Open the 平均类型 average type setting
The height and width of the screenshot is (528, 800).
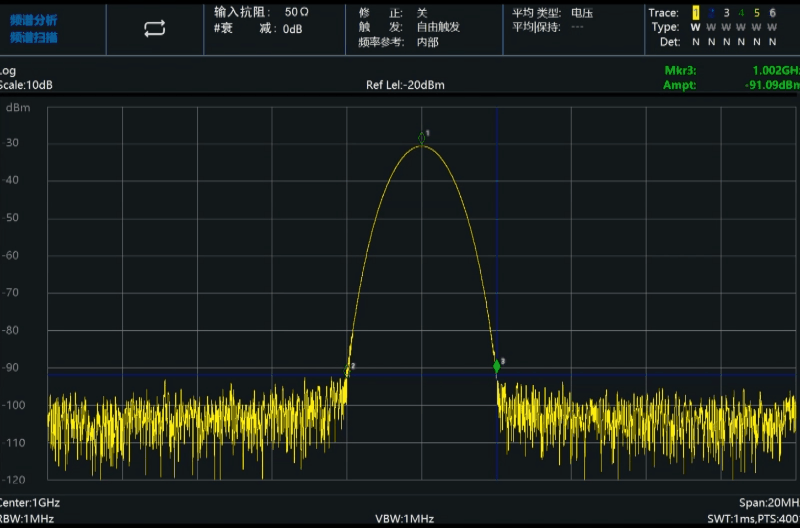[x=551, y=12]
